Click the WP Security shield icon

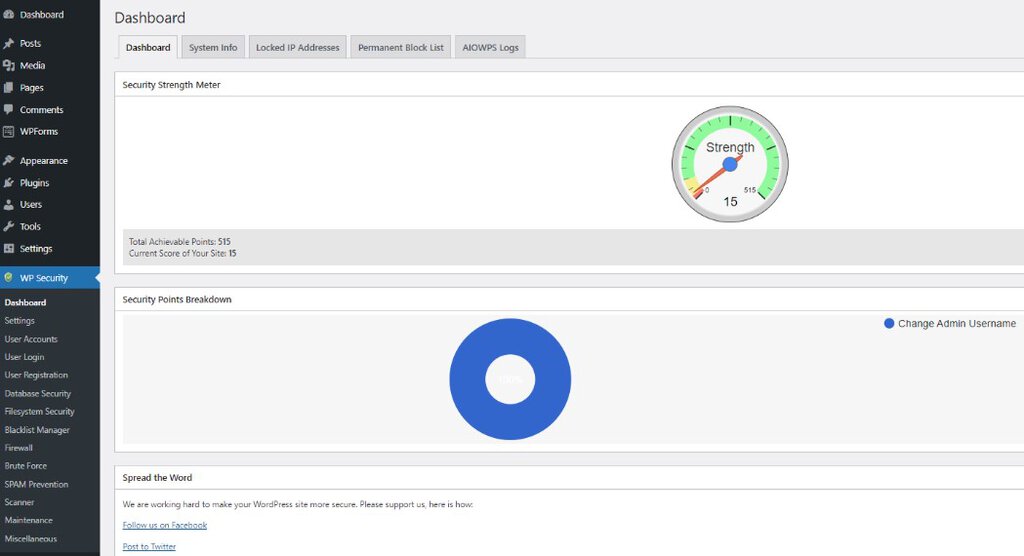[x=8, y=278]
